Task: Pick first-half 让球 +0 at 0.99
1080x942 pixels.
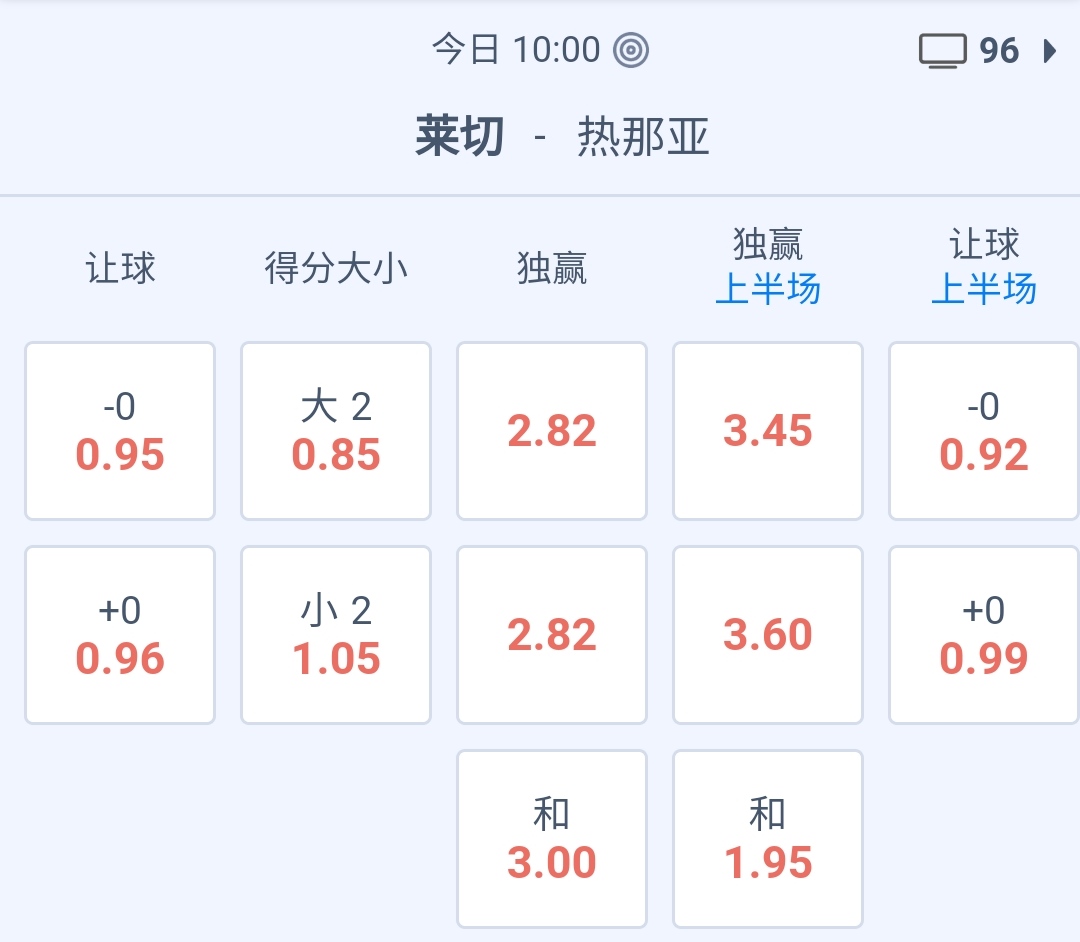Action: (x=984, y=635)
